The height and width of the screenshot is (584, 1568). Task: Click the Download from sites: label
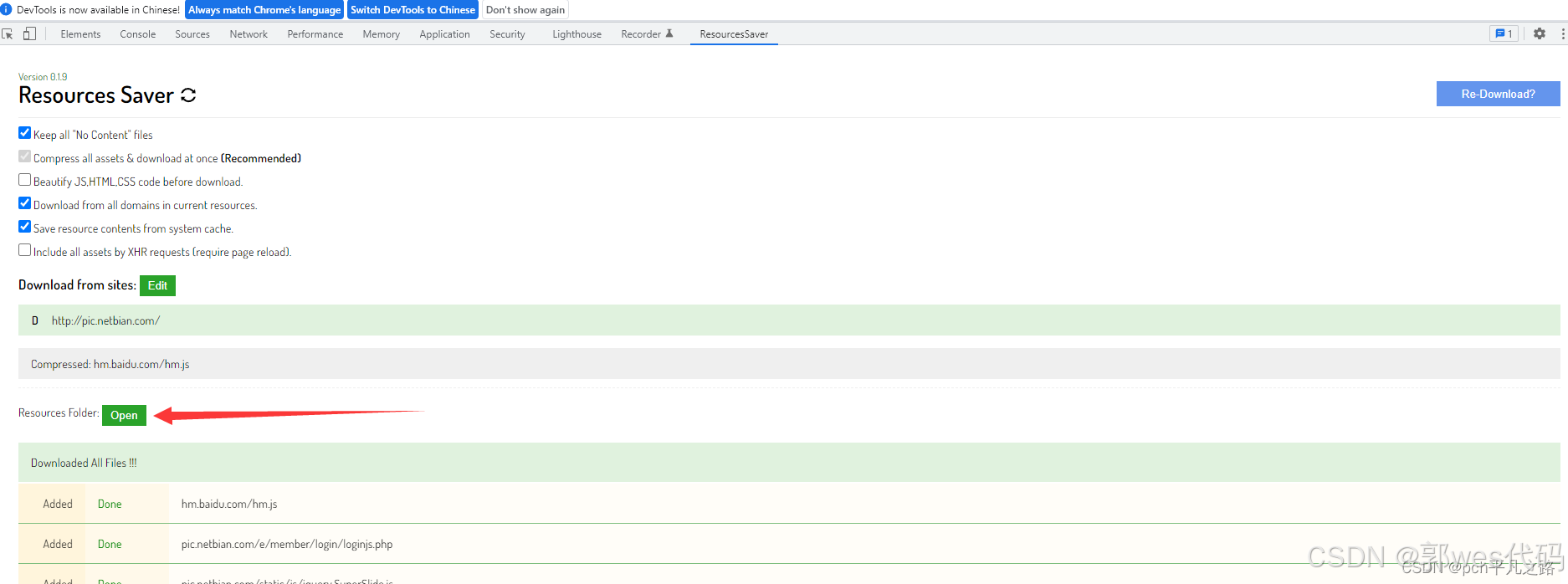pyautogui.click(x=77, y=285)
